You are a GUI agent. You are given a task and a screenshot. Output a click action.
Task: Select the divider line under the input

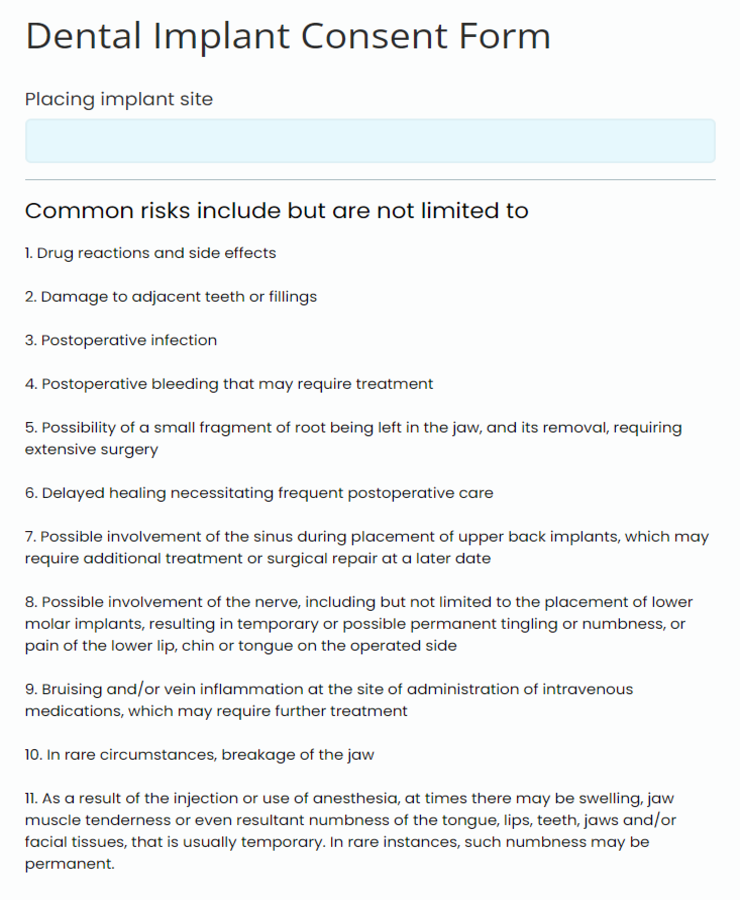[370, 178]
